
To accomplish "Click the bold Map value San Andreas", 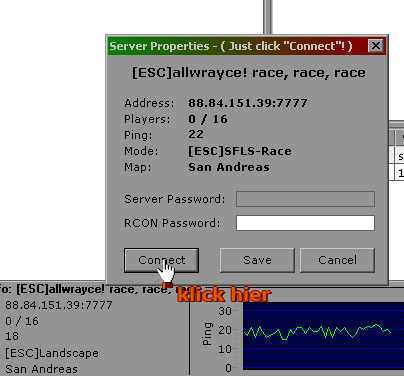I will pyautogui.click(x=229, y=167).
